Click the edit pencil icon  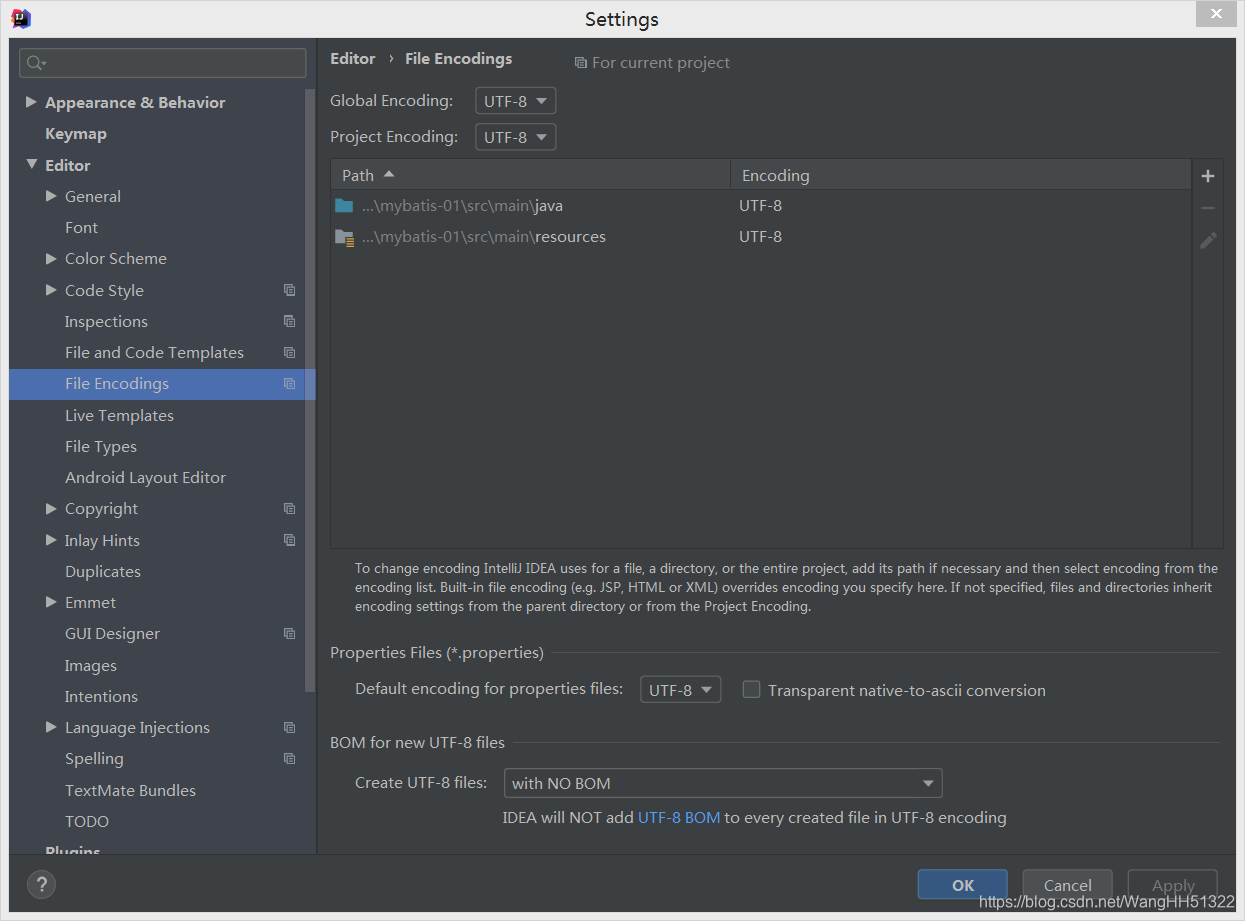pyautogui.click(x=1208, y=240)
